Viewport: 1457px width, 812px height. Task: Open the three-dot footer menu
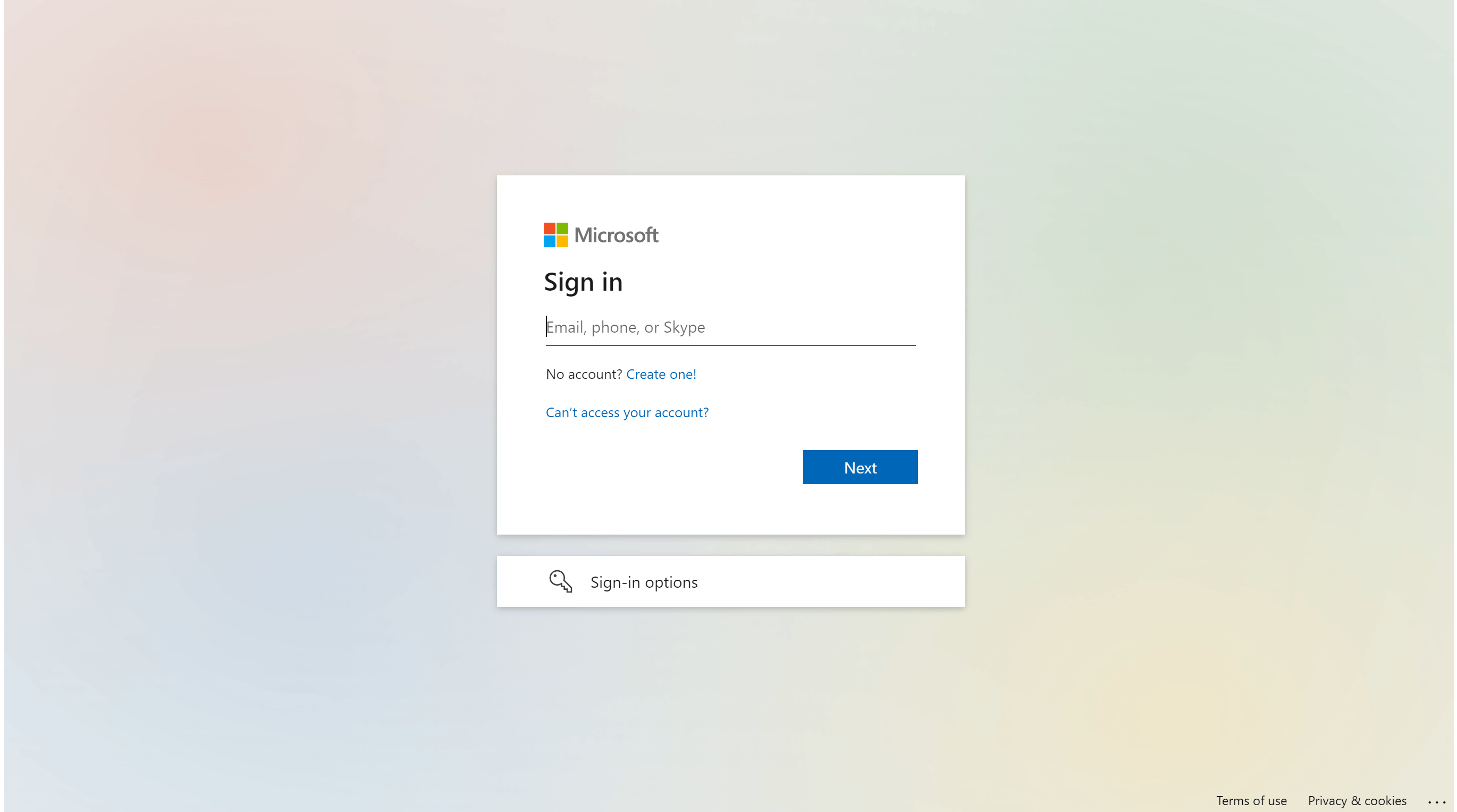1436,801
